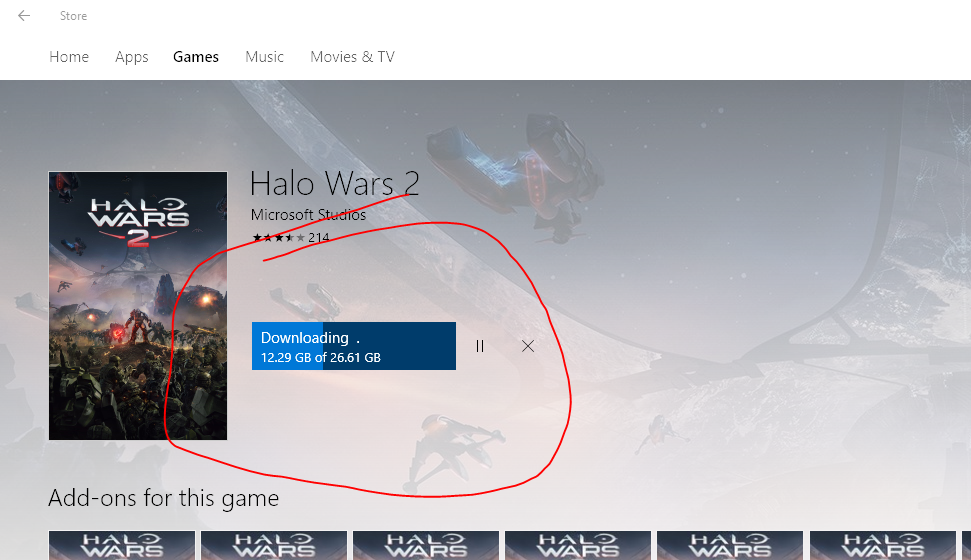Pause the Halo Wars 2 download
Screen dimensions: 971x560
(x=480, y=346)
